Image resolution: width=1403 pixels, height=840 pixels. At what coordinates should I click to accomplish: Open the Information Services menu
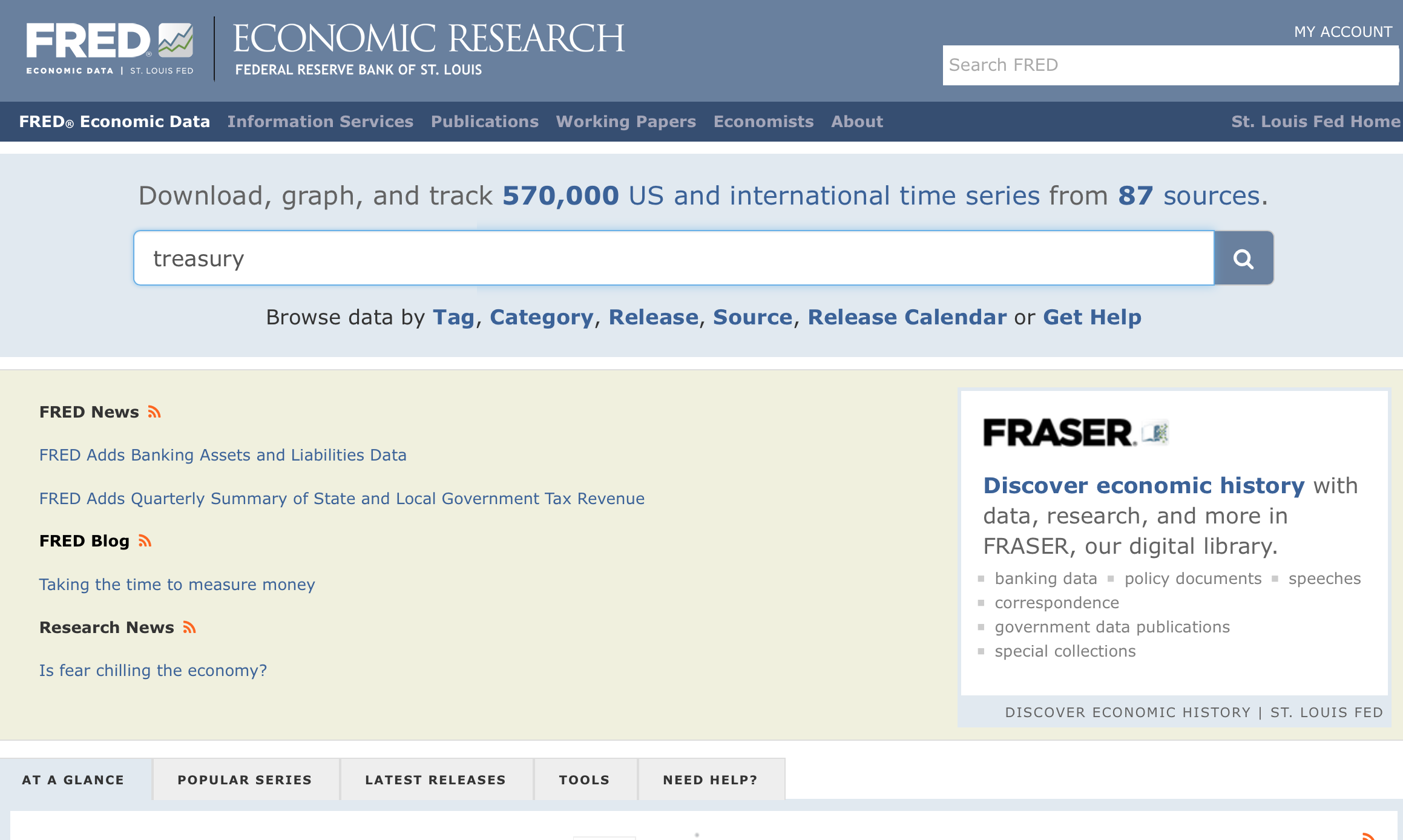[320, 122]
